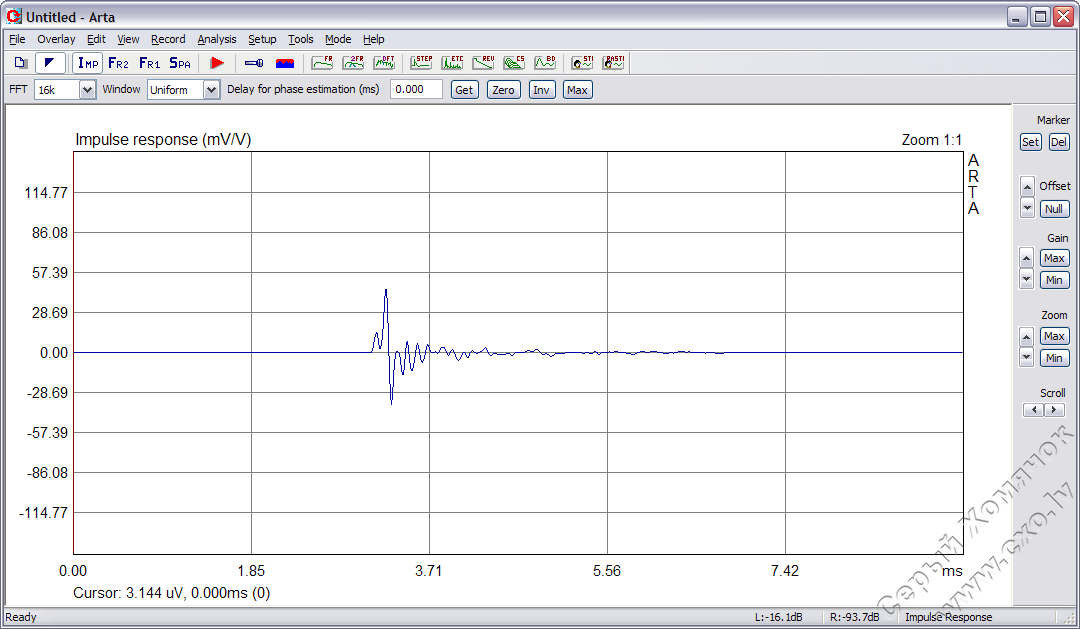This screenshot has width=1080, height=629.
Task: Switch to FR2 dual-channel mode
Action: pyautogui.click(x=118, y=63)
